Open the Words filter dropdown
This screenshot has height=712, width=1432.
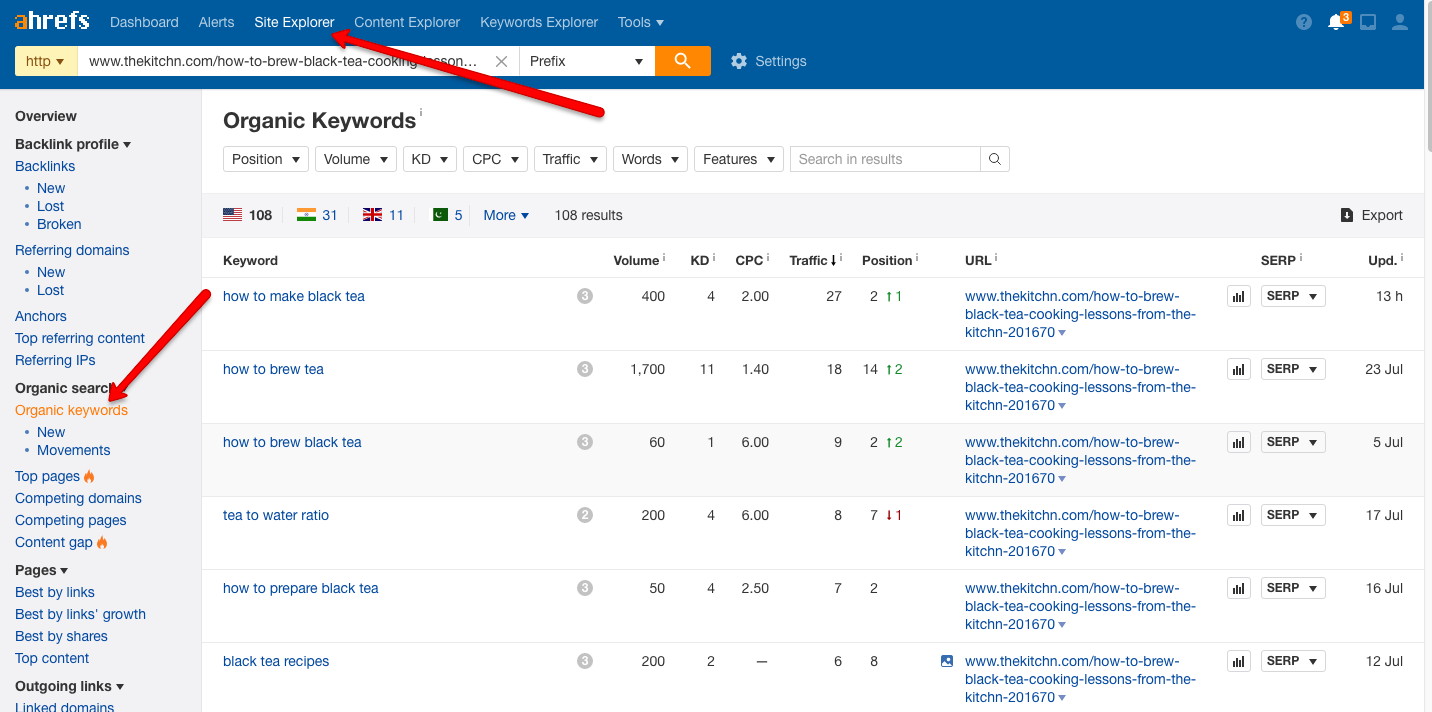[x=650, y=159]
